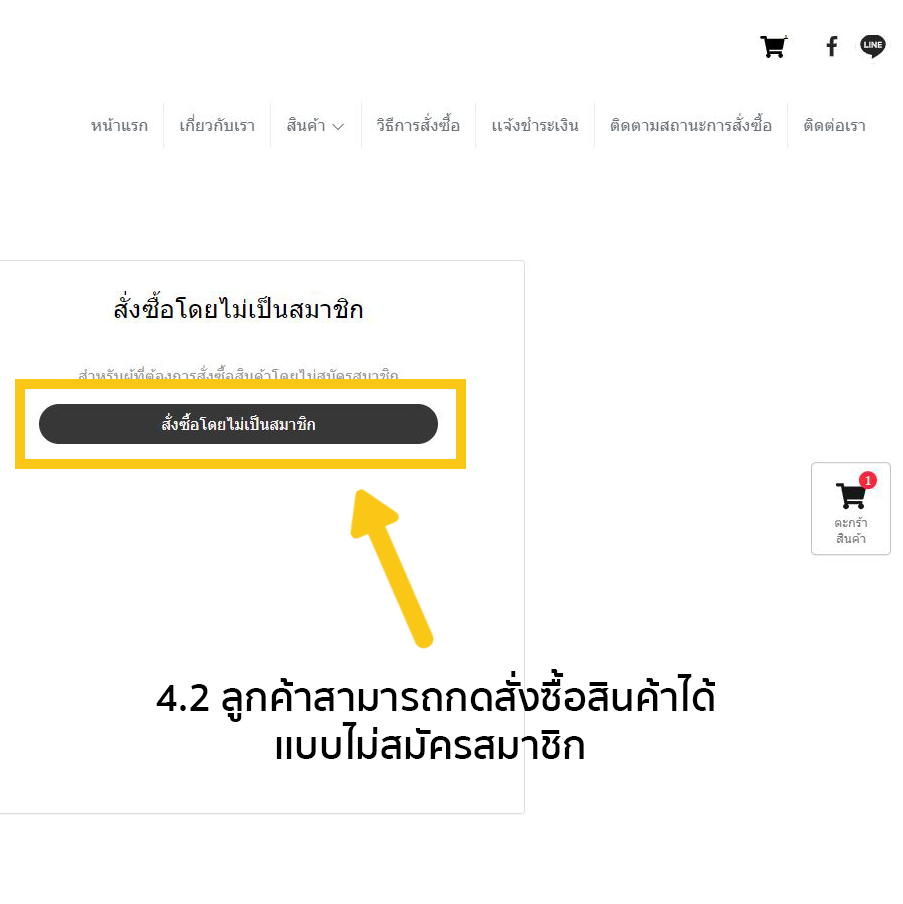The image size is (903, 904).
Task: Click the grey description under the heading
Action: (x=238, y=375)
